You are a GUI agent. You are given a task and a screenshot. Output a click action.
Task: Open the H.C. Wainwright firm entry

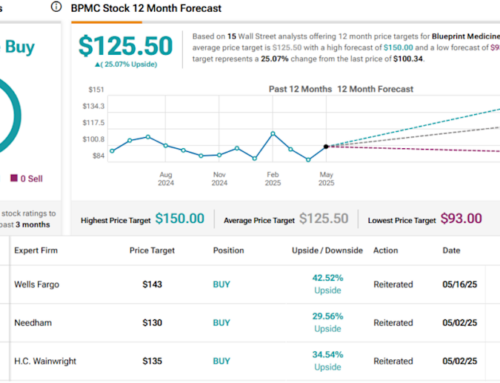point(45,361)
